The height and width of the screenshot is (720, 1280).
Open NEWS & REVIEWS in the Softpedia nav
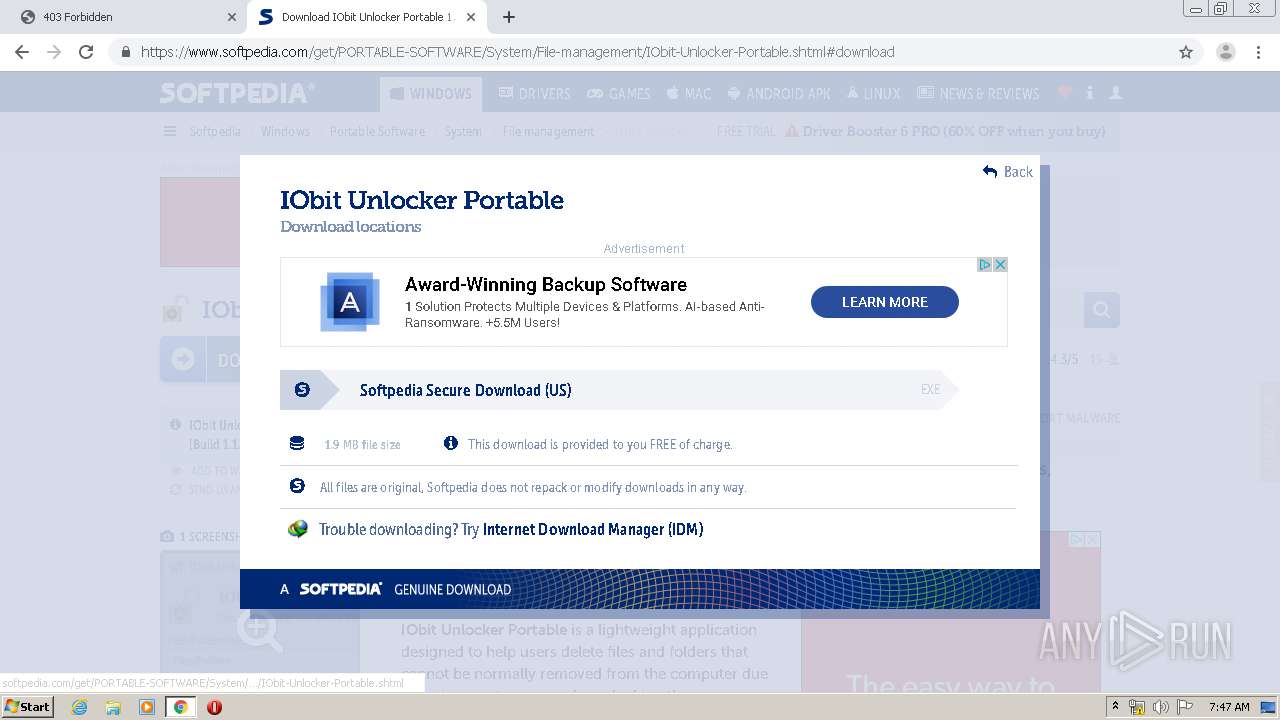point(980,93)
